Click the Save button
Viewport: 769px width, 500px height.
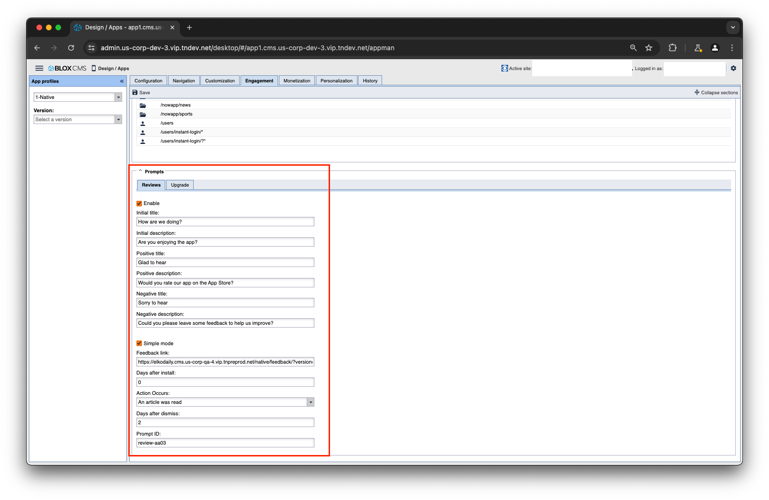click(x=141, y=92)
